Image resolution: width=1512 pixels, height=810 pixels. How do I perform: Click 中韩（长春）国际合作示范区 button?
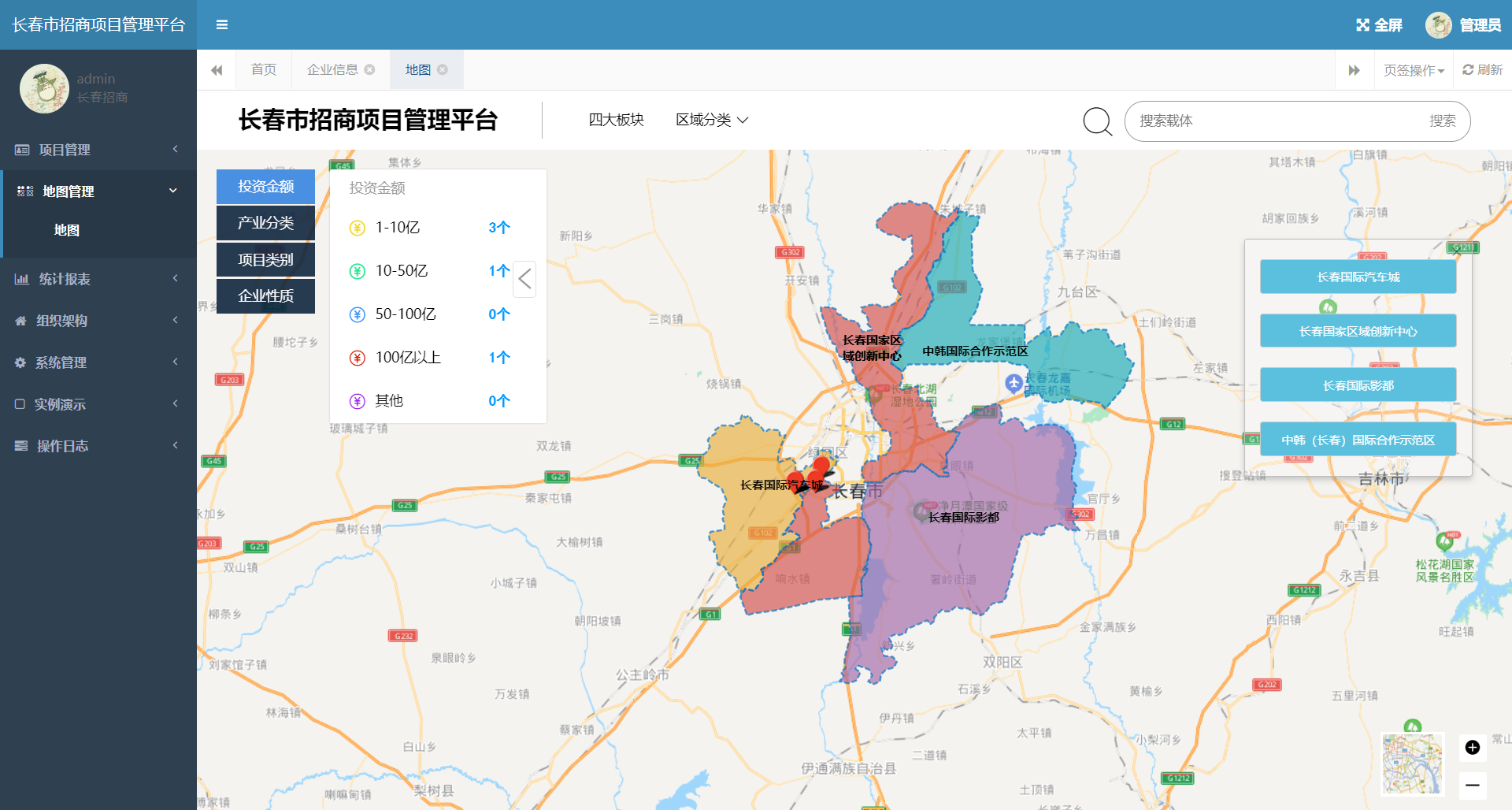1358,440
